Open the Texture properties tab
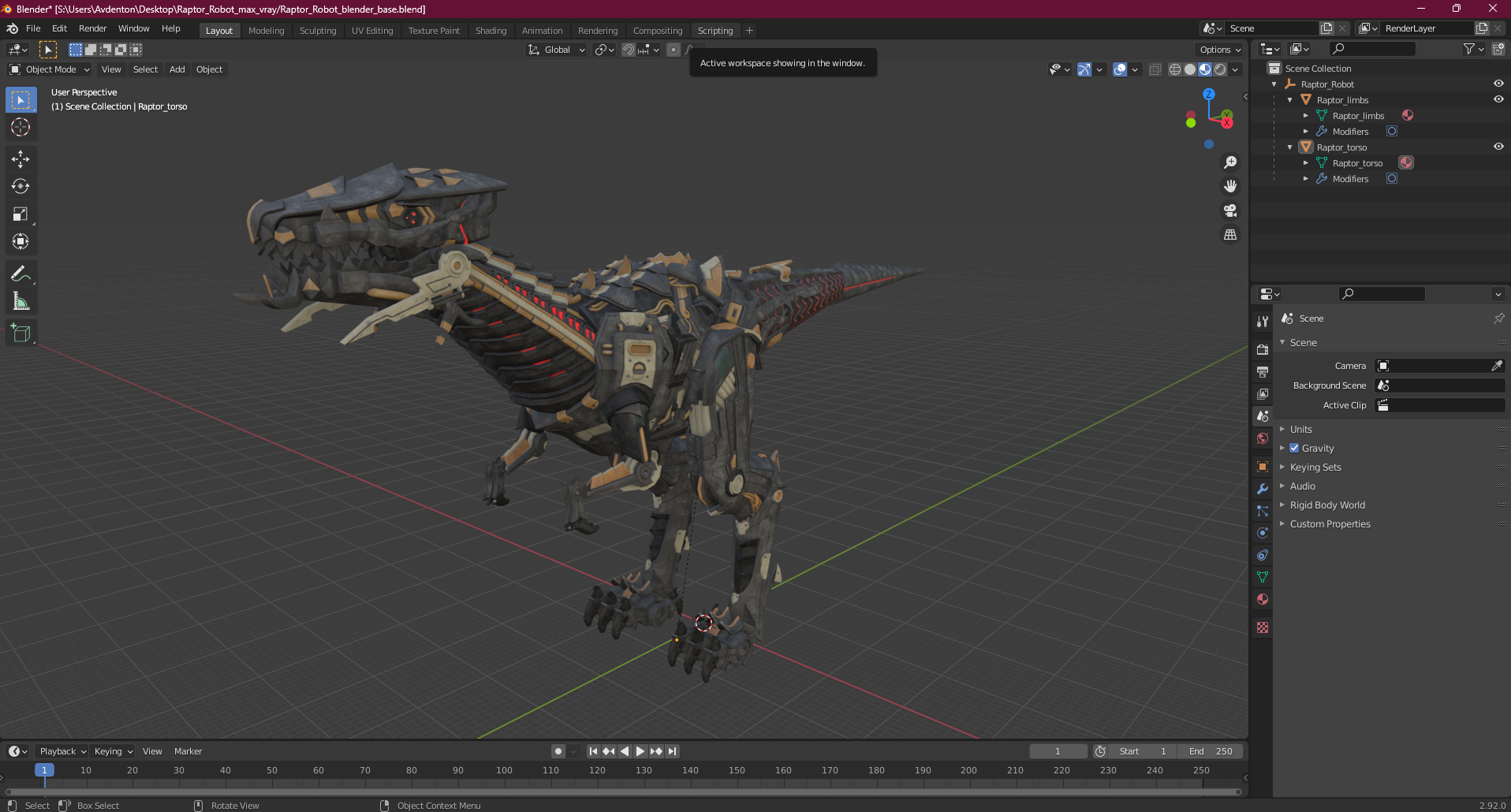The height and width of the screenshot is (812, 1511). coord(1263,628)
